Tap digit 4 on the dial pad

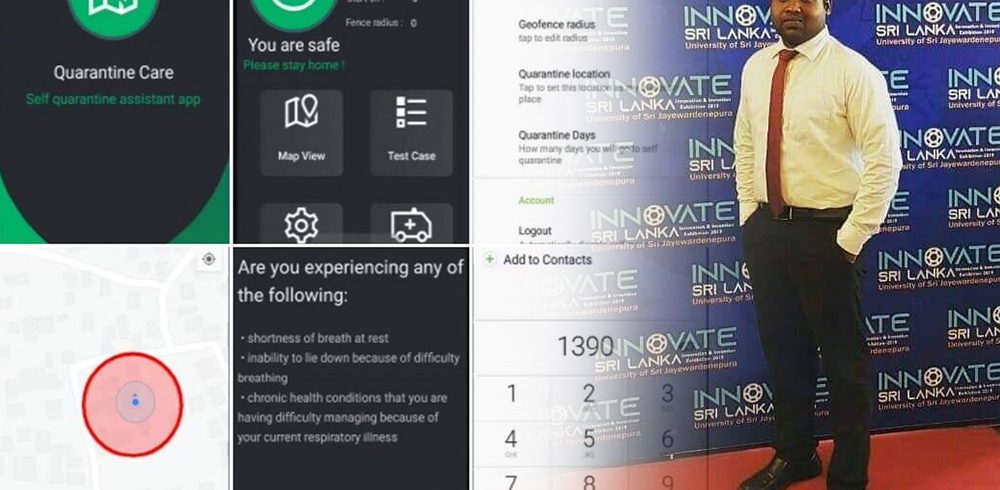click(x=511, y=439)
